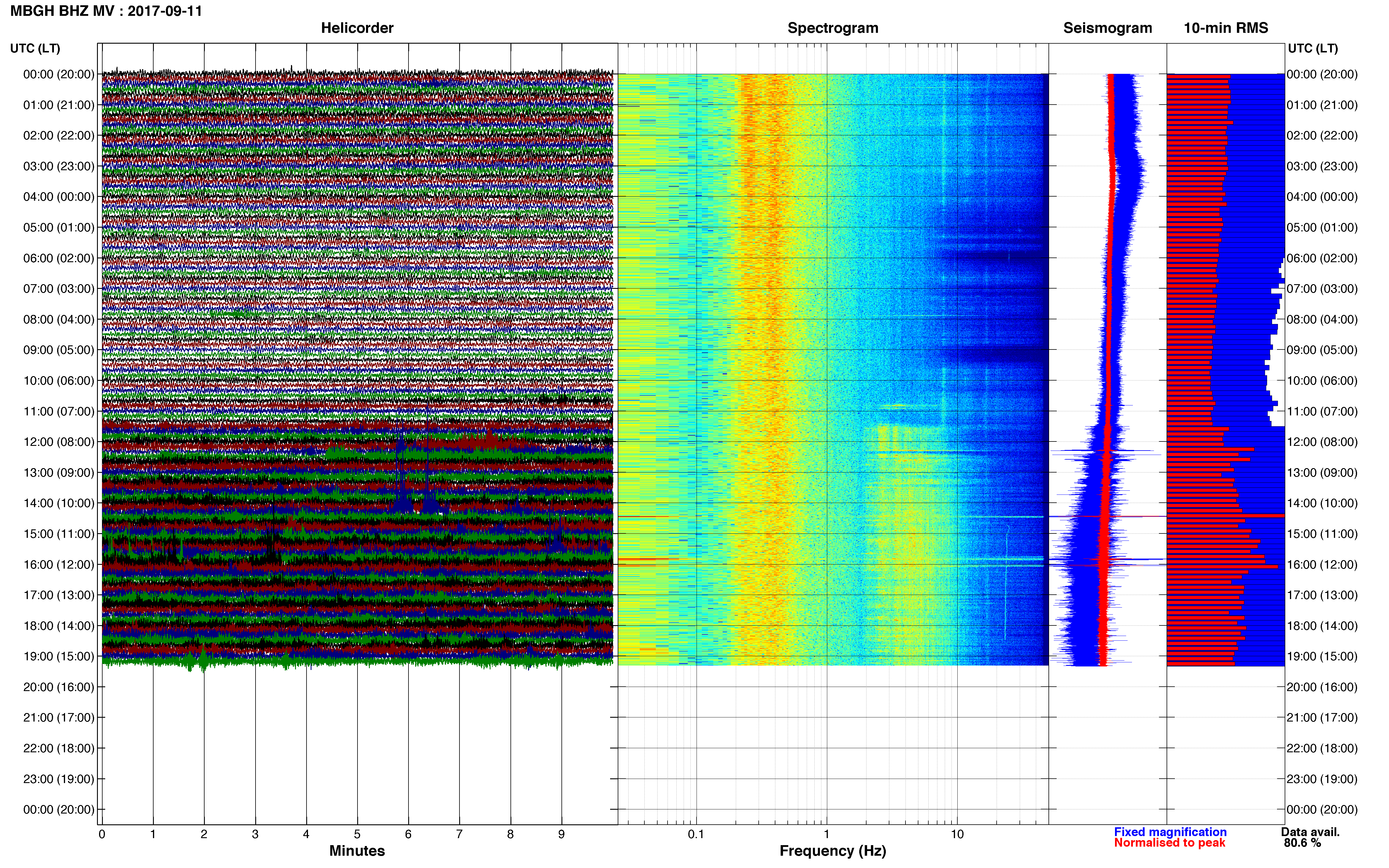
Task: Select the Seismogram panel heading
Action: point(1108,28)
